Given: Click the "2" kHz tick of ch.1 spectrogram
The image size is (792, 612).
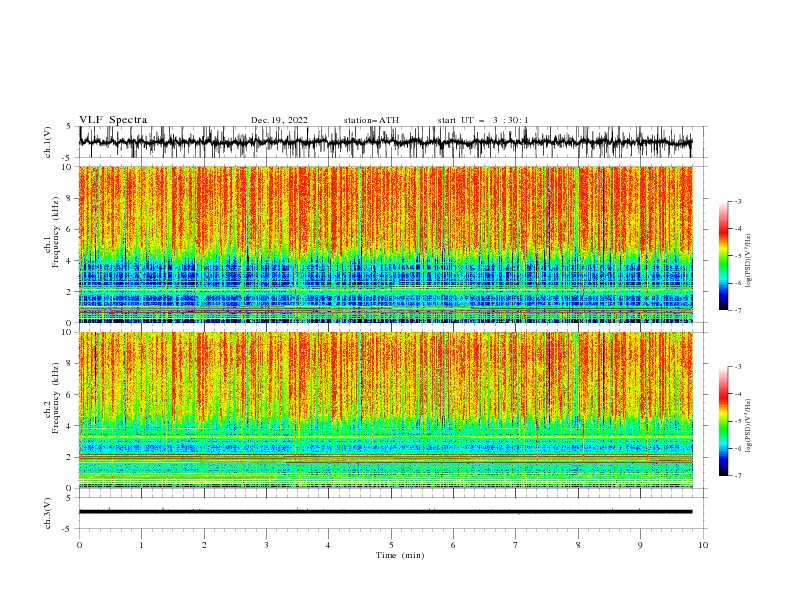Looking at the screenshot, I should click(x=70, y=291).
